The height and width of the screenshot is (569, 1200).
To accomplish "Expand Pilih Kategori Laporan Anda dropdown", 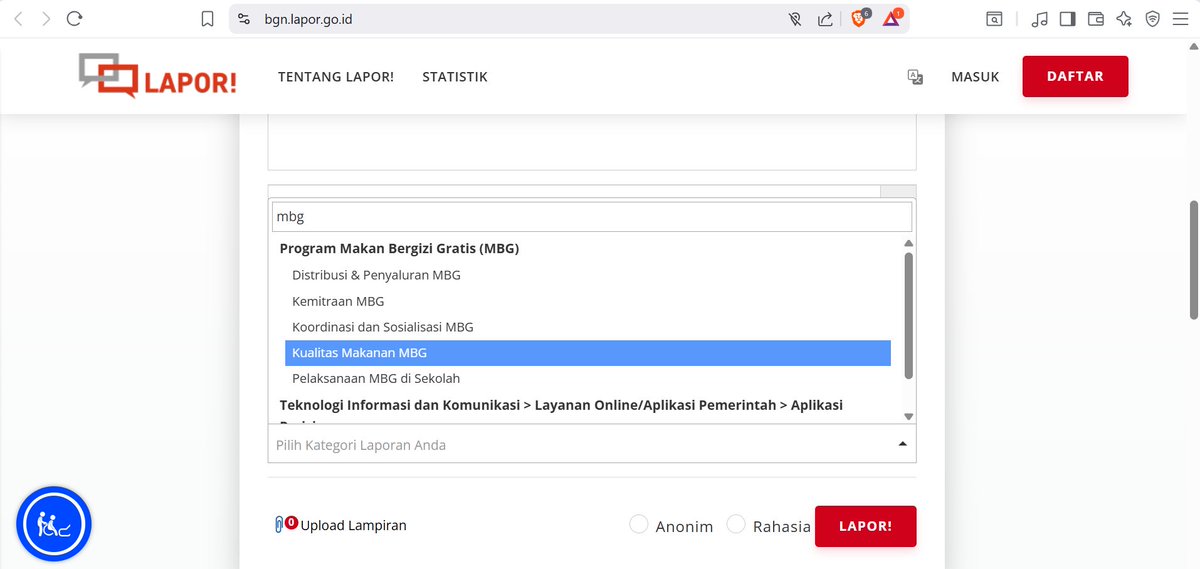I will (592, 444).
